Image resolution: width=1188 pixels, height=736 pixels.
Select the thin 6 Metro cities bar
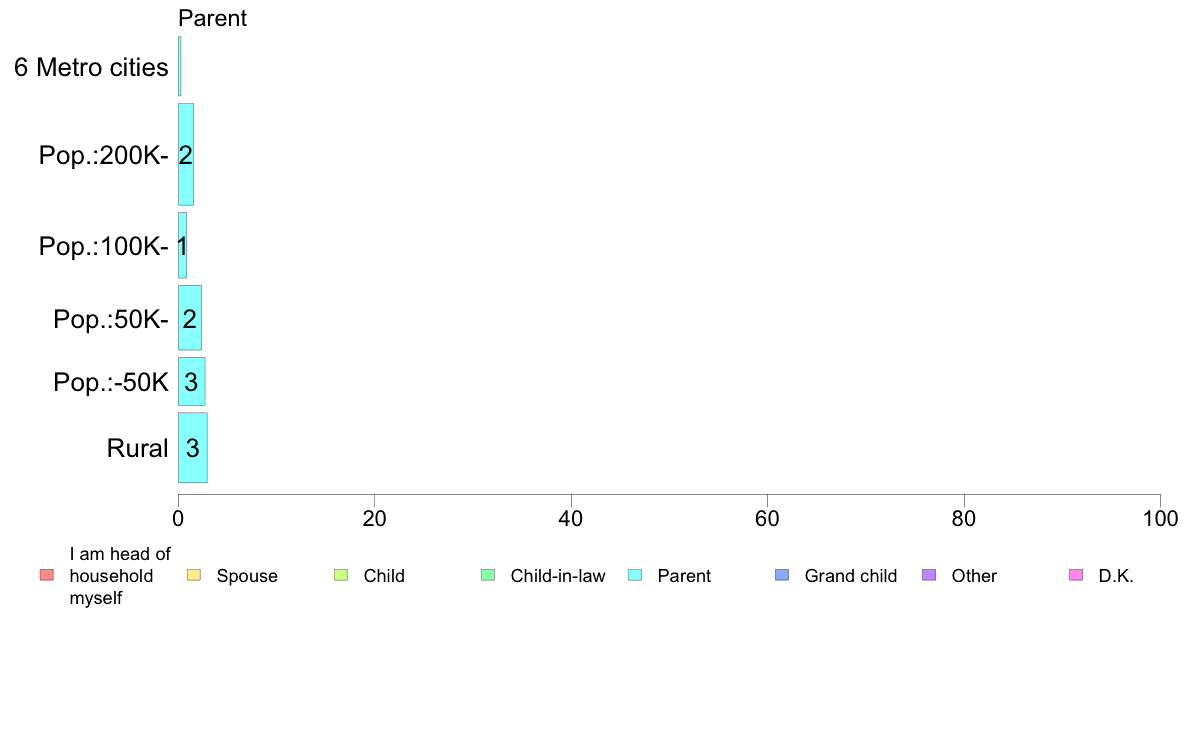180,66
